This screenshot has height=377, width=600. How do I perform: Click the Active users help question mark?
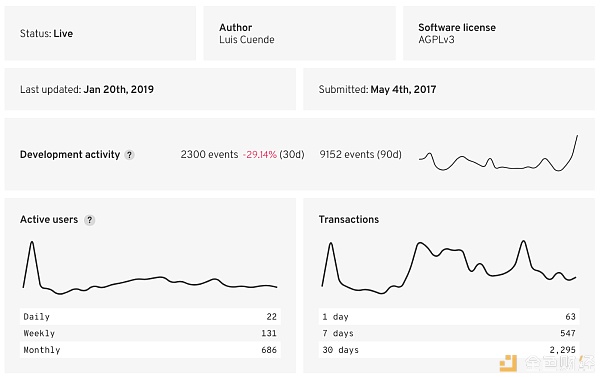pyautogui.click(x=90, y=220)
